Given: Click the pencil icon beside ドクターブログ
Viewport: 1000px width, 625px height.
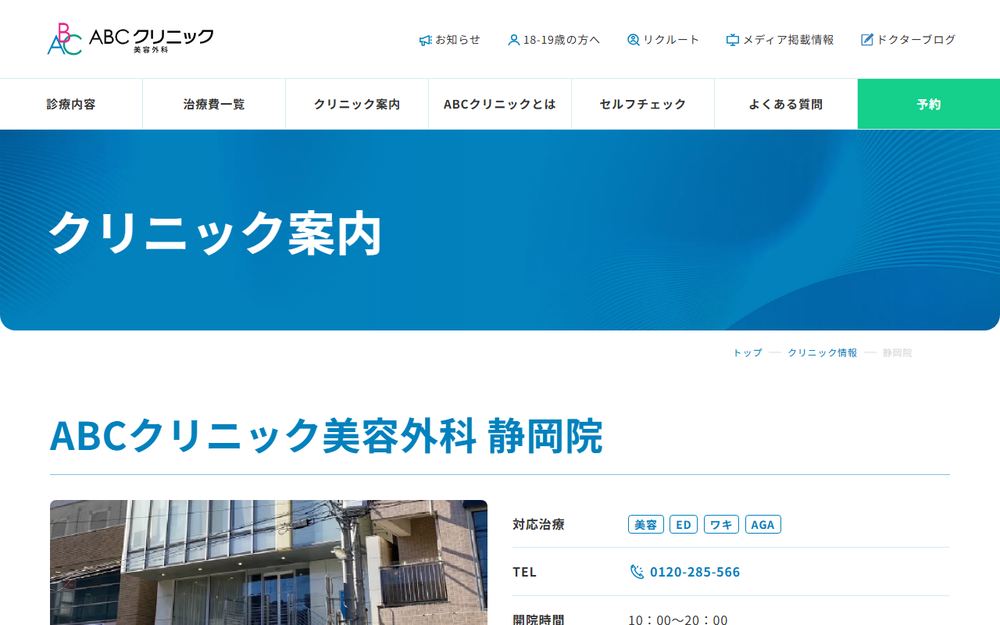Looking at the screenshot, I should [867, 40].
